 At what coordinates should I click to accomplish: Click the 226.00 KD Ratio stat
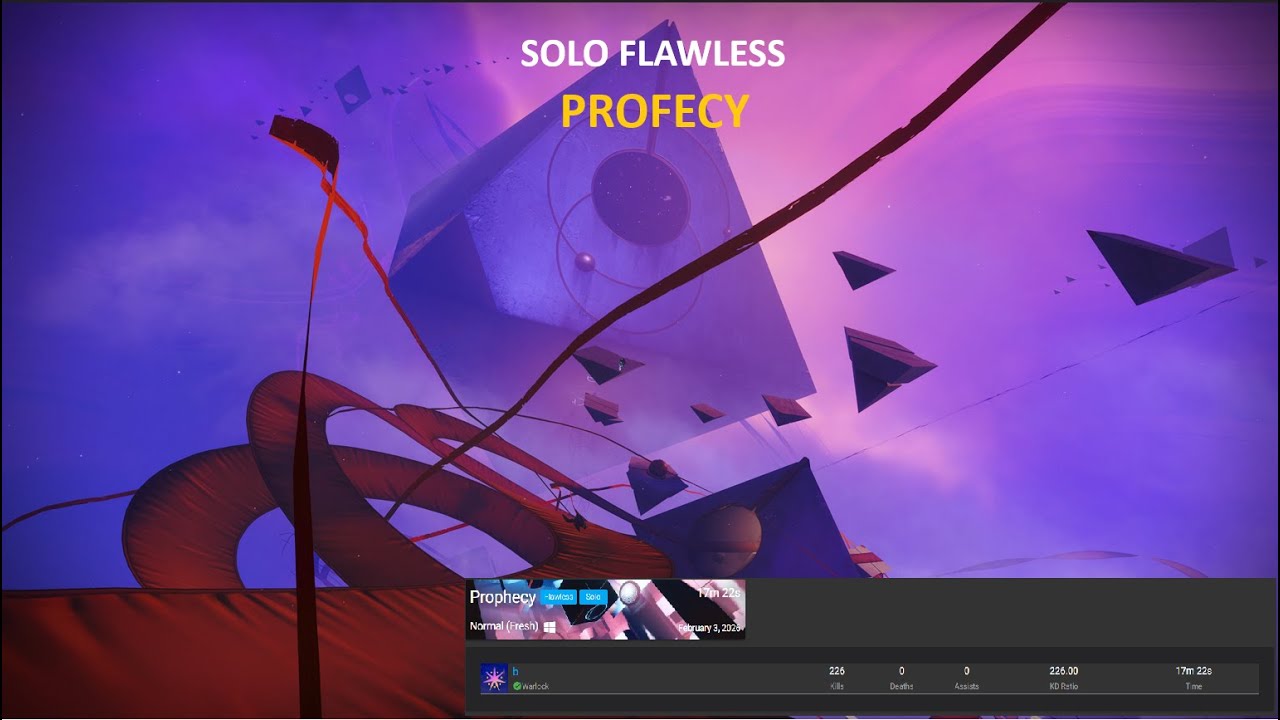pyautogui.click(x=1063, y=677)
